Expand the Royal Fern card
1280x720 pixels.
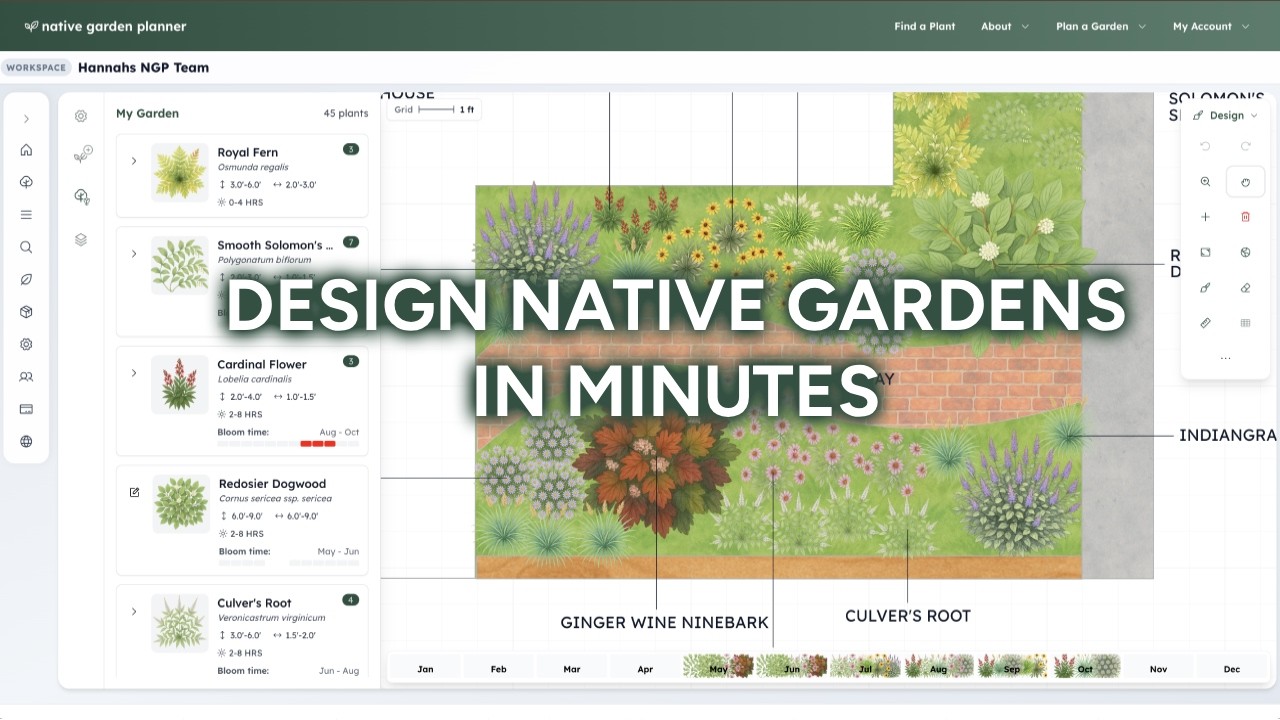click(134, 161)
